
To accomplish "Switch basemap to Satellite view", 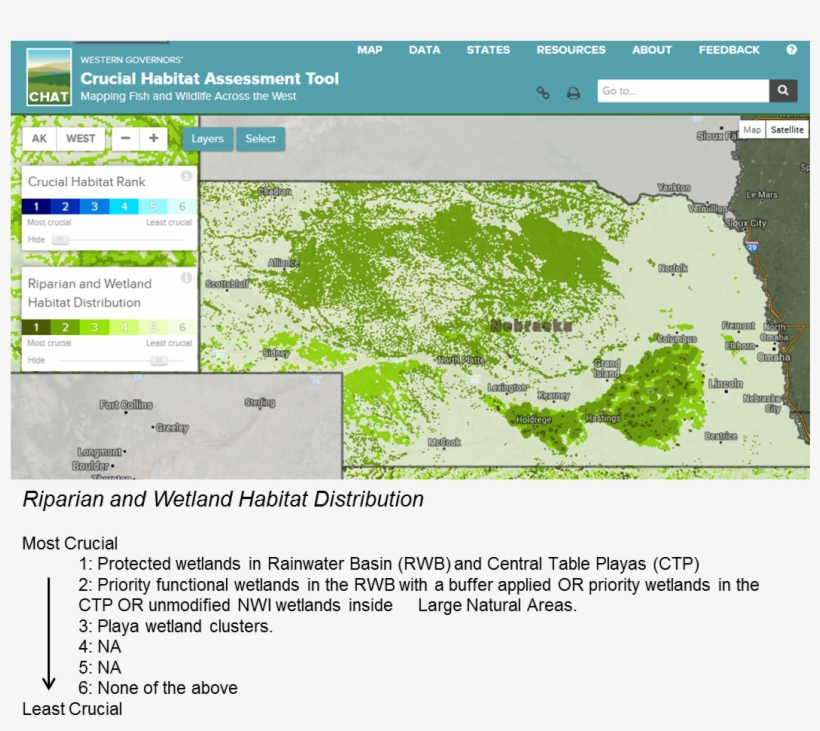I will (x=788, y=129).
